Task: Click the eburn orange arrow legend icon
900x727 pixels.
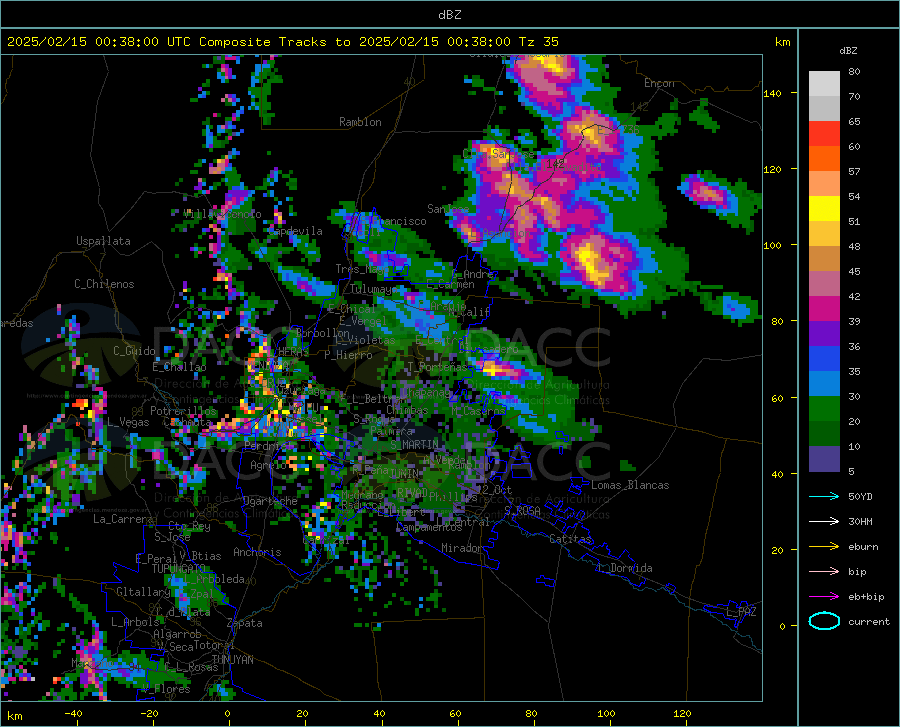Action: point(824,546)
